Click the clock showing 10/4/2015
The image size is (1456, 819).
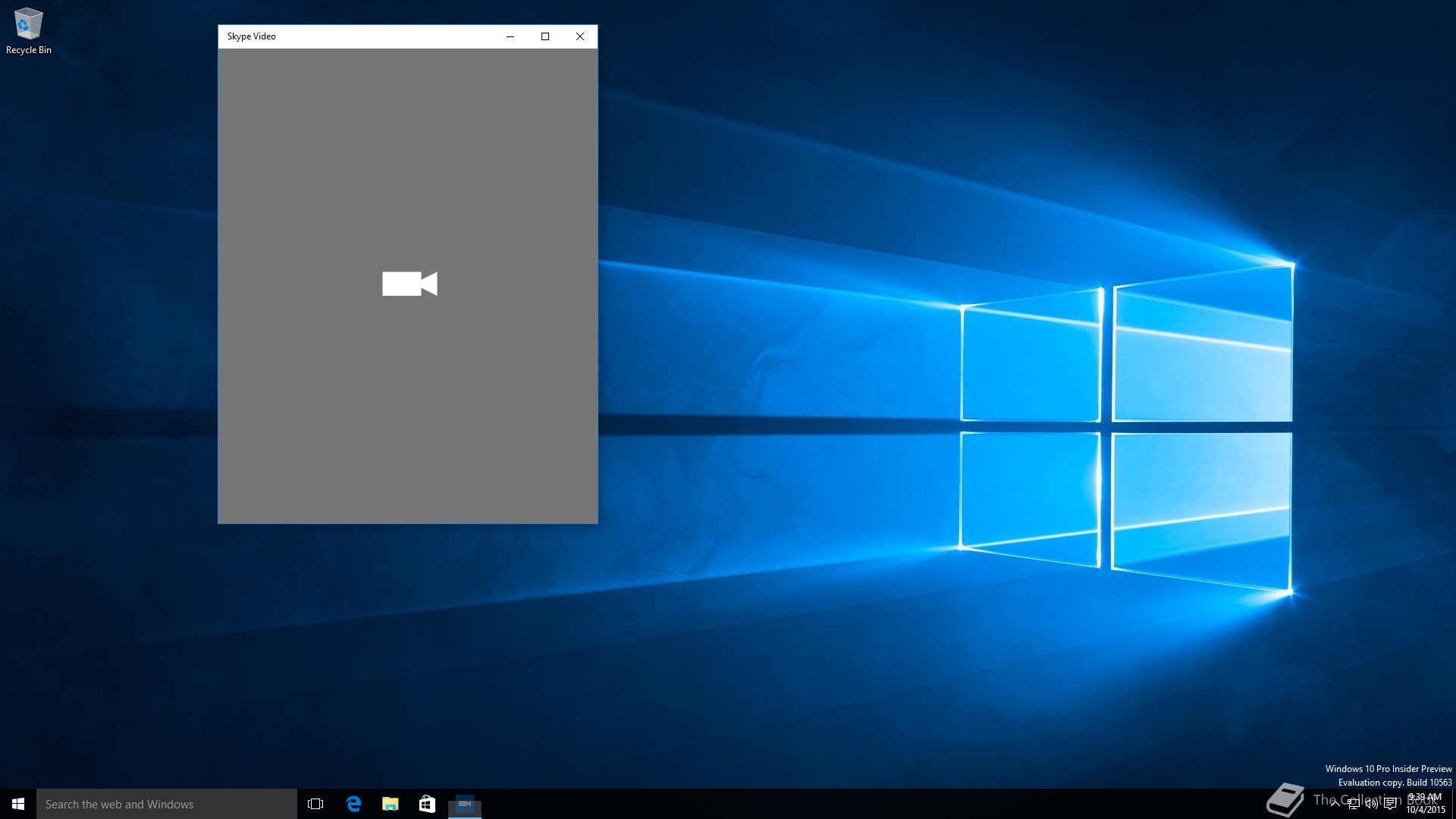(1425, 804)
